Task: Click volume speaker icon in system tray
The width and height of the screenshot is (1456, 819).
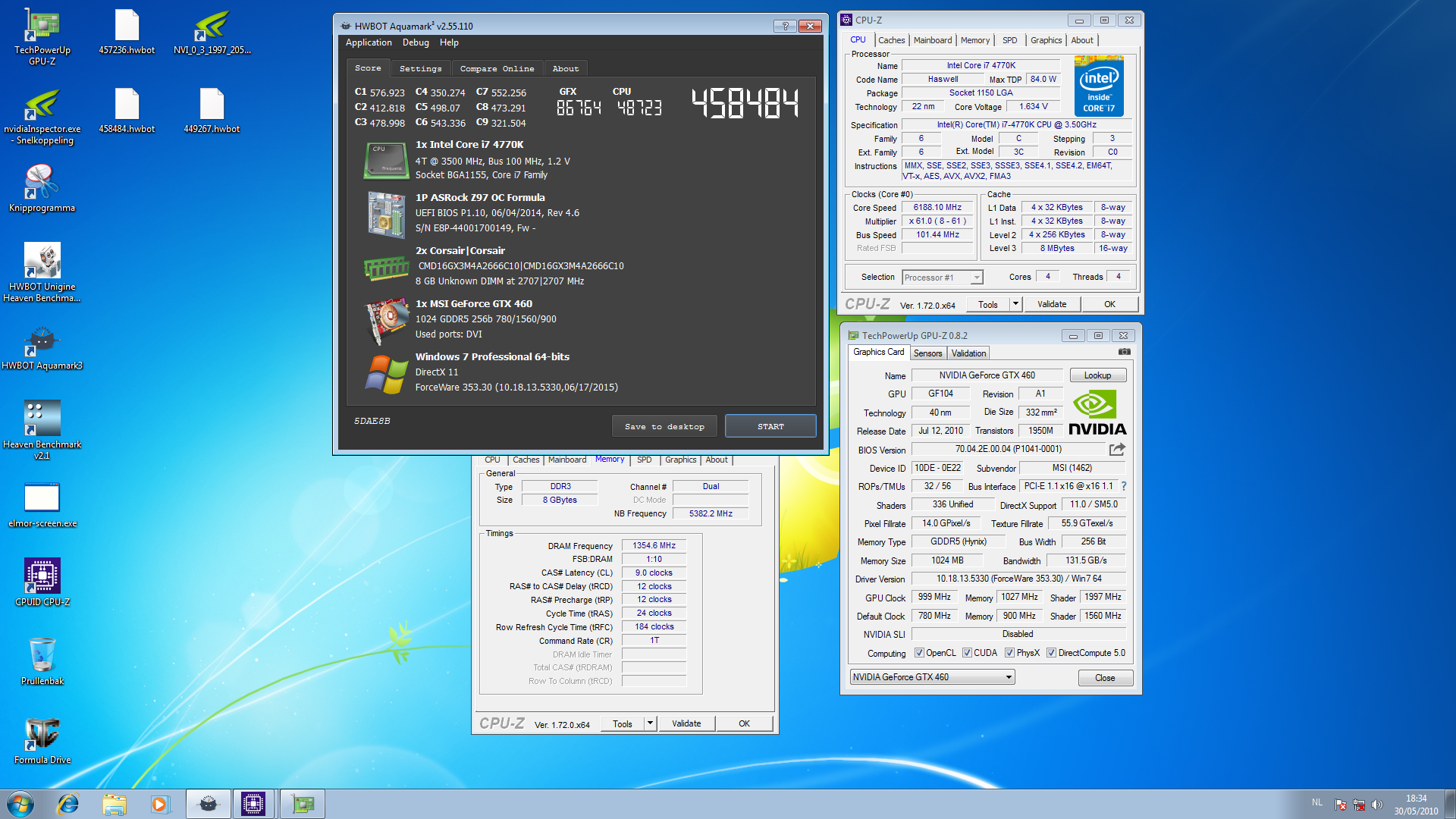Action: (x=1377, y=804)
